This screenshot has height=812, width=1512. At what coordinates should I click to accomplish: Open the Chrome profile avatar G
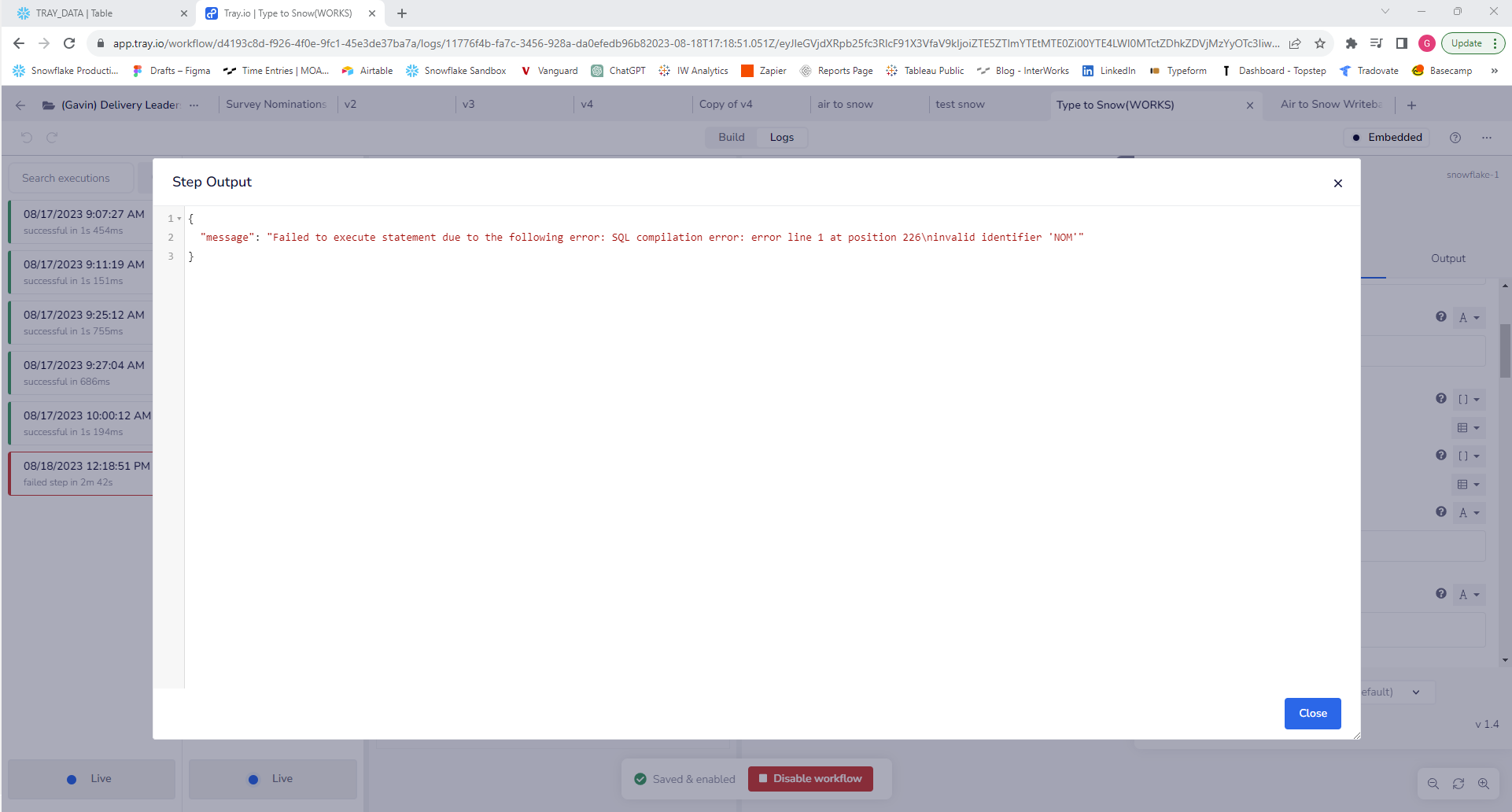tap(1427, 43)
